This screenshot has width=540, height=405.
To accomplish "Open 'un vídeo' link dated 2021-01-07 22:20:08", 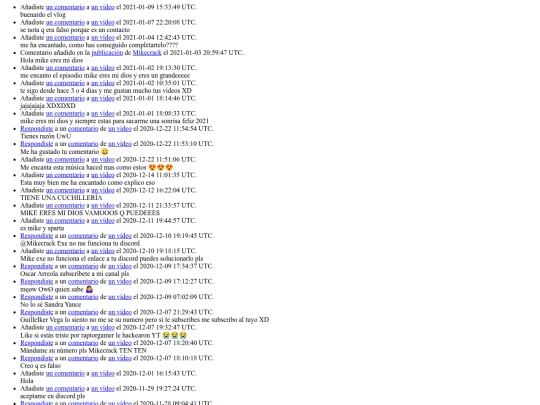I will [103, 22].
